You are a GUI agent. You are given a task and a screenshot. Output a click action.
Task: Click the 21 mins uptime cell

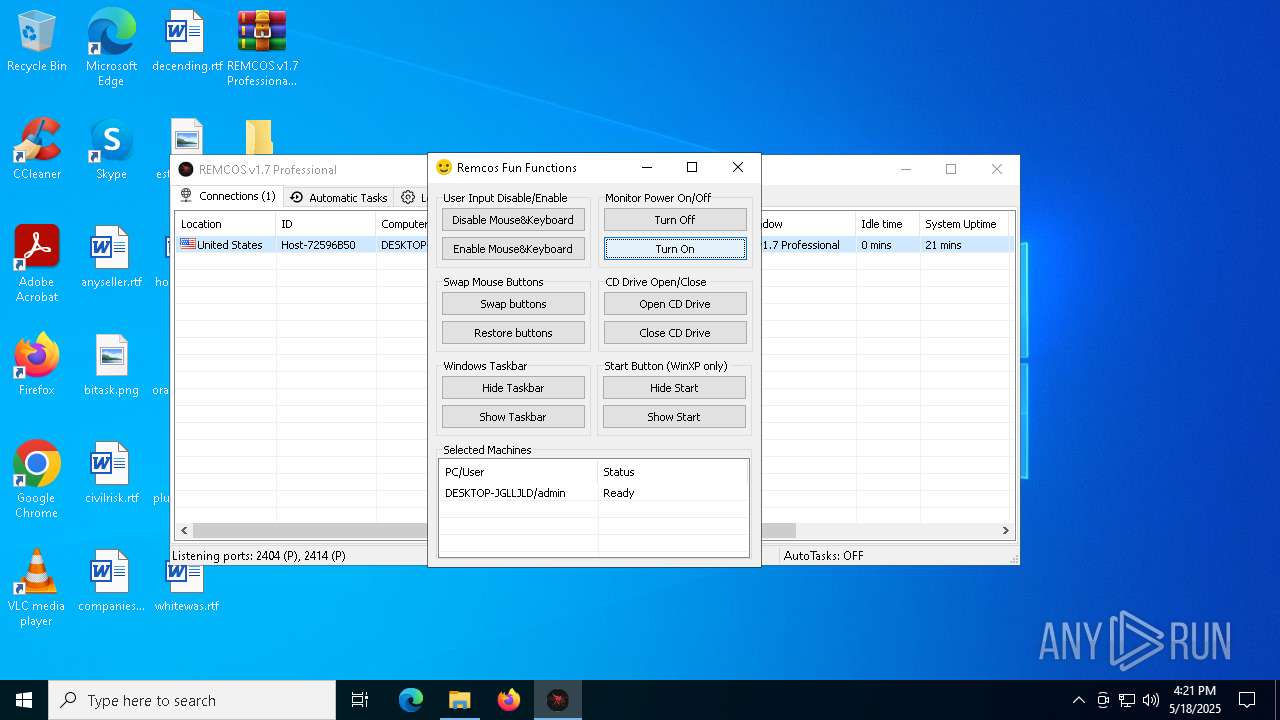[943, 245]
